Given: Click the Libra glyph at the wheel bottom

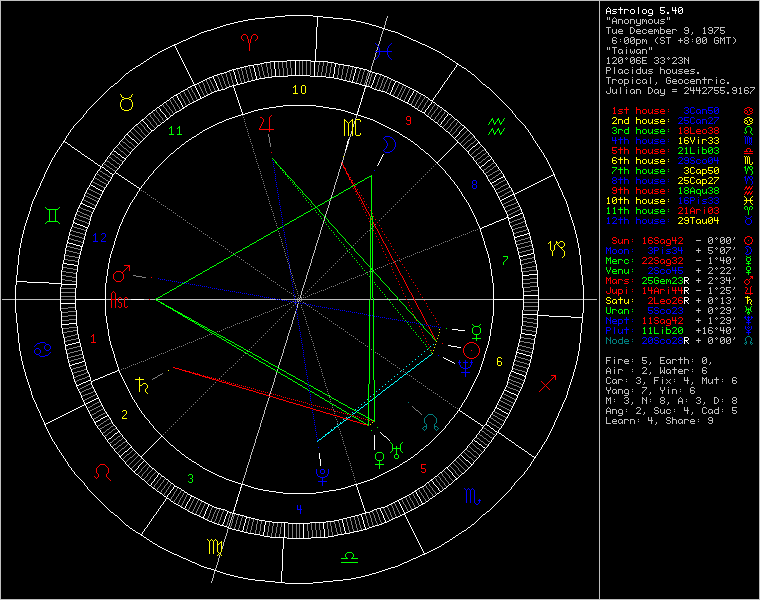Looking at the screenshot, I should coord(349,557).
